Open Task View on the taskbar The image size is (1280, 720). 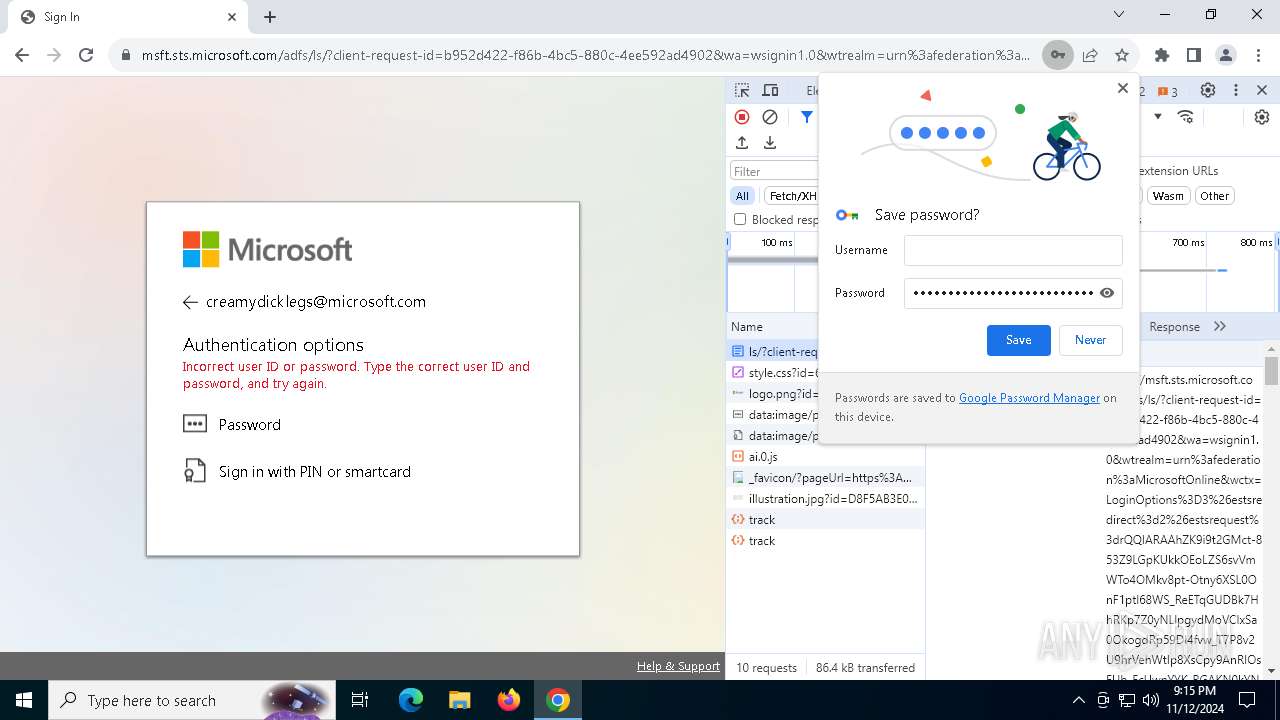(x=360, y=700)
